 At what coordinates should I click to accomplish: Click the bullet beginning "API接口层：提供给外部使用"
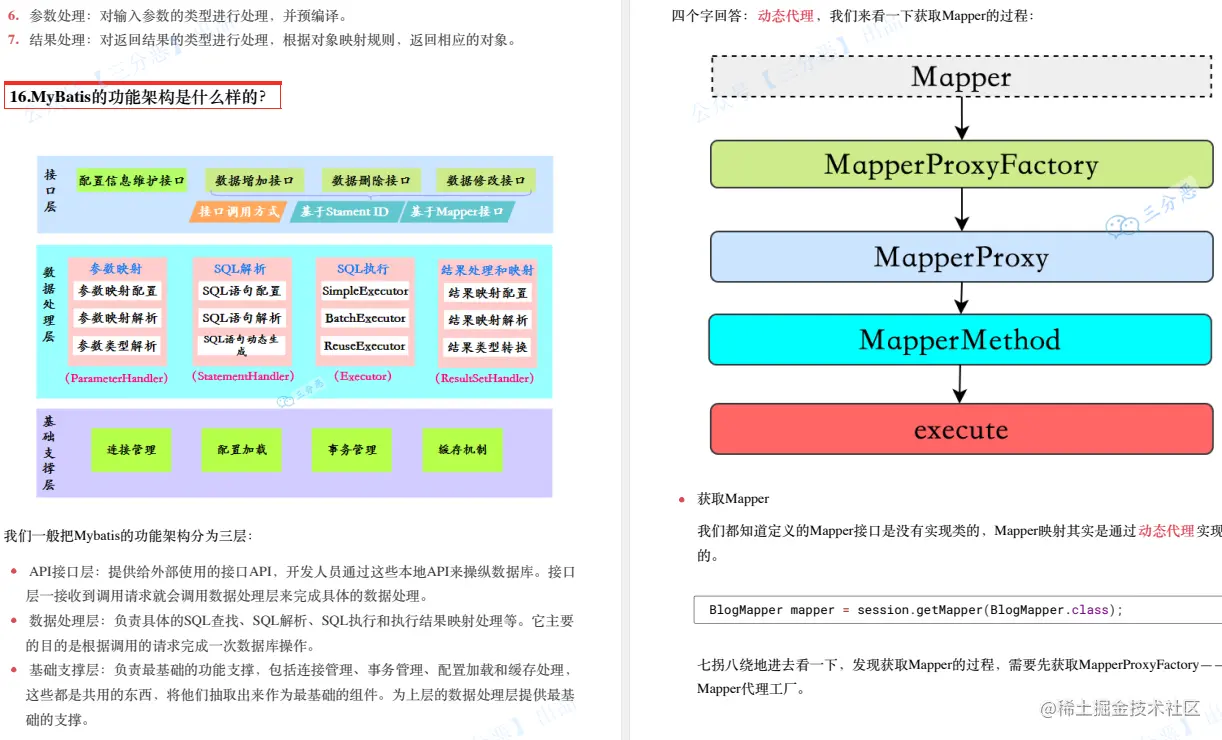[300, 584]
